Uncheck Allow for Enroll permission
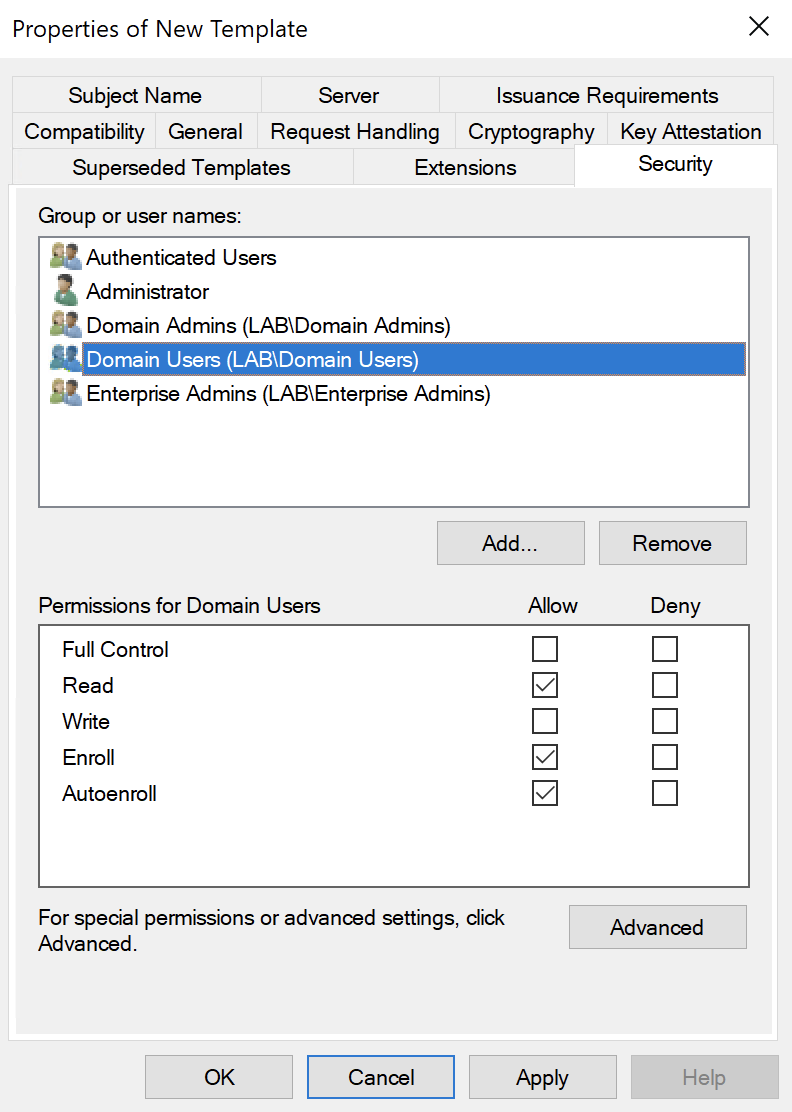792x1112 pixels. (x=545, y=757)
